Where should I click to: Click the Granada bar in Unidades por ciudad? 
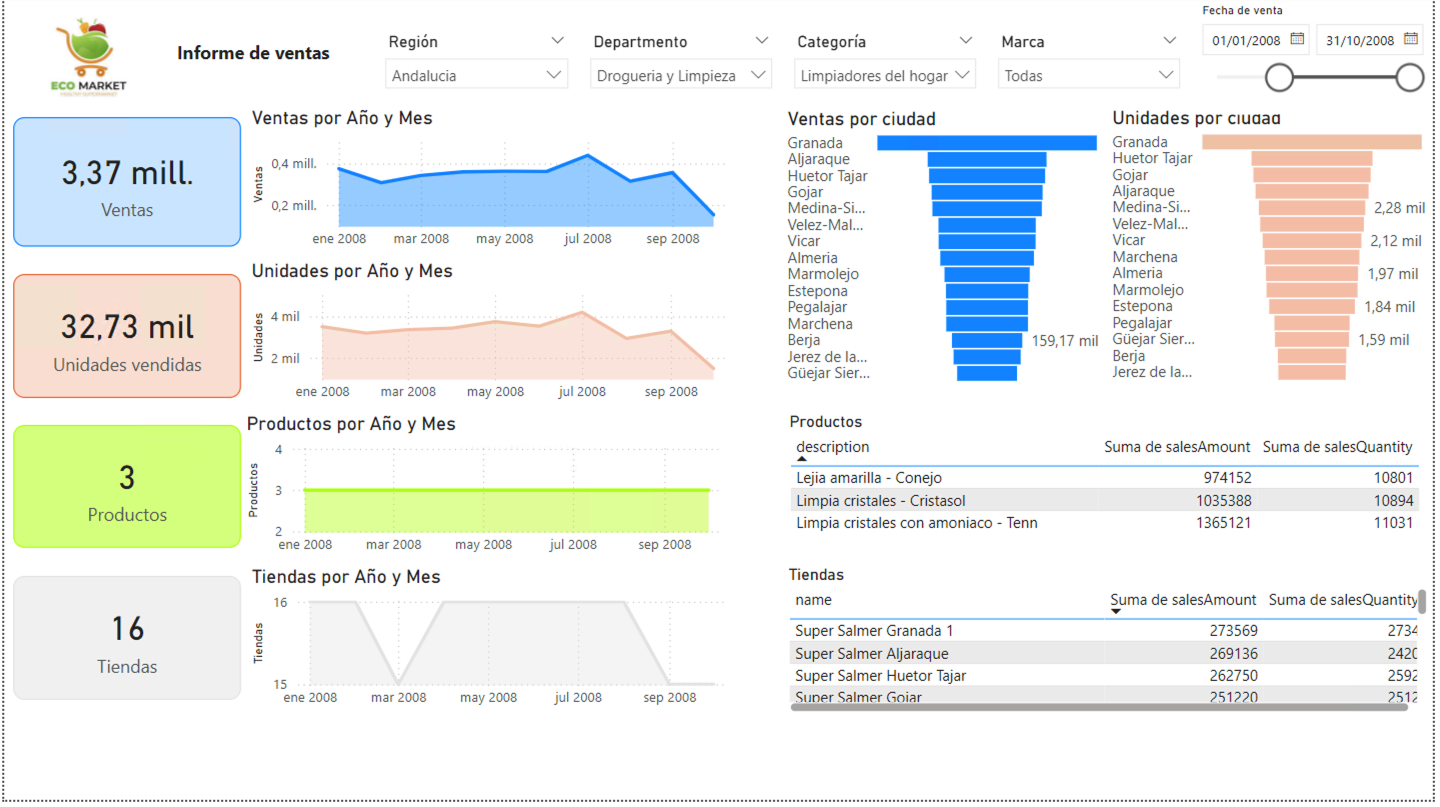coord(1312,142)
